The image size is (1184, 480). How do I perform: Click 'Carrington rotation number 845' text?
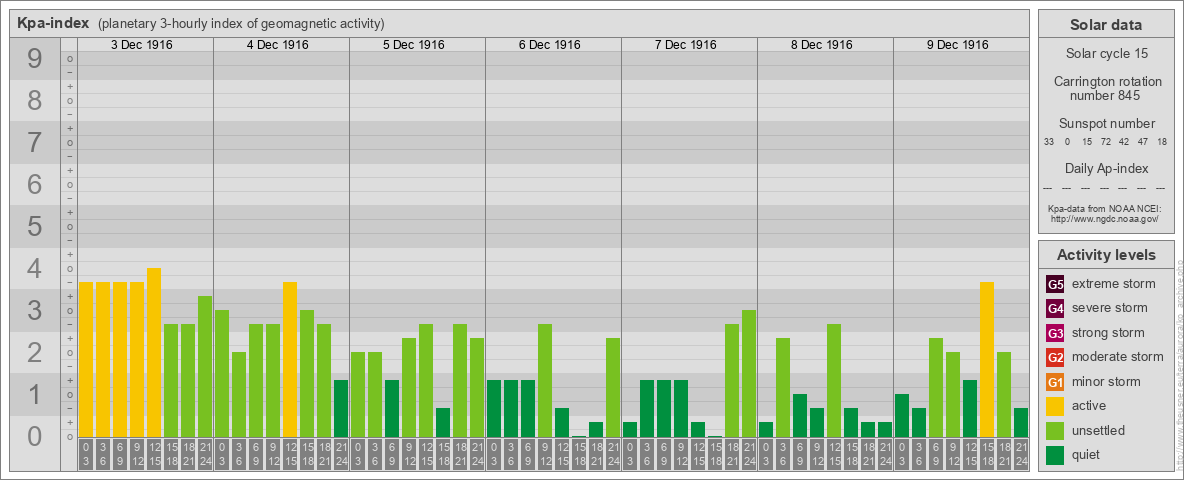[x=1106, y=88]
